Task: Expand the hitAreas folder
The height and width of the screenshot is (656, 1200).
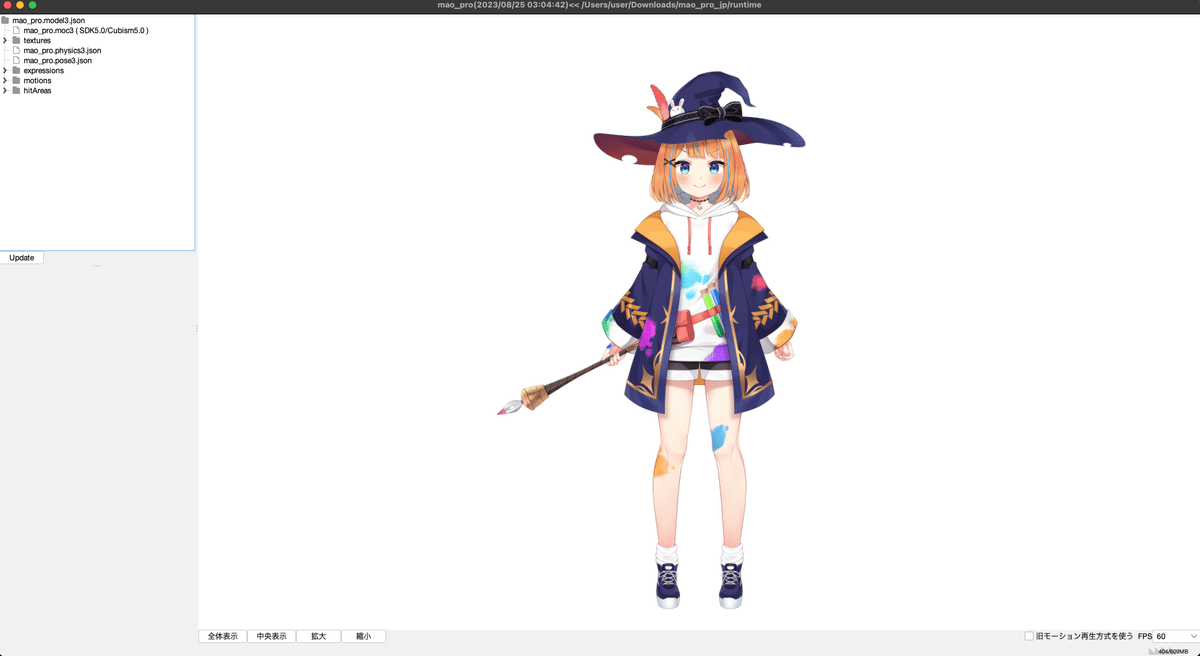Action: [5, 90]
